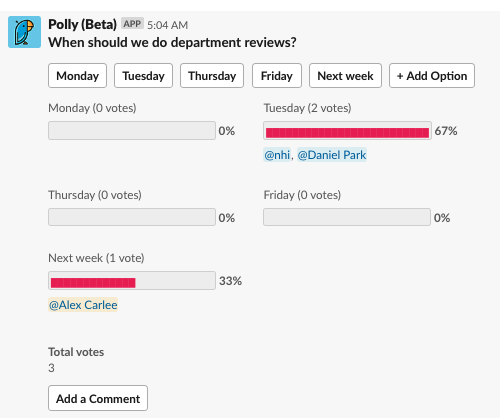
Task: Click the + Add Option button
Action: pos(432,76)
